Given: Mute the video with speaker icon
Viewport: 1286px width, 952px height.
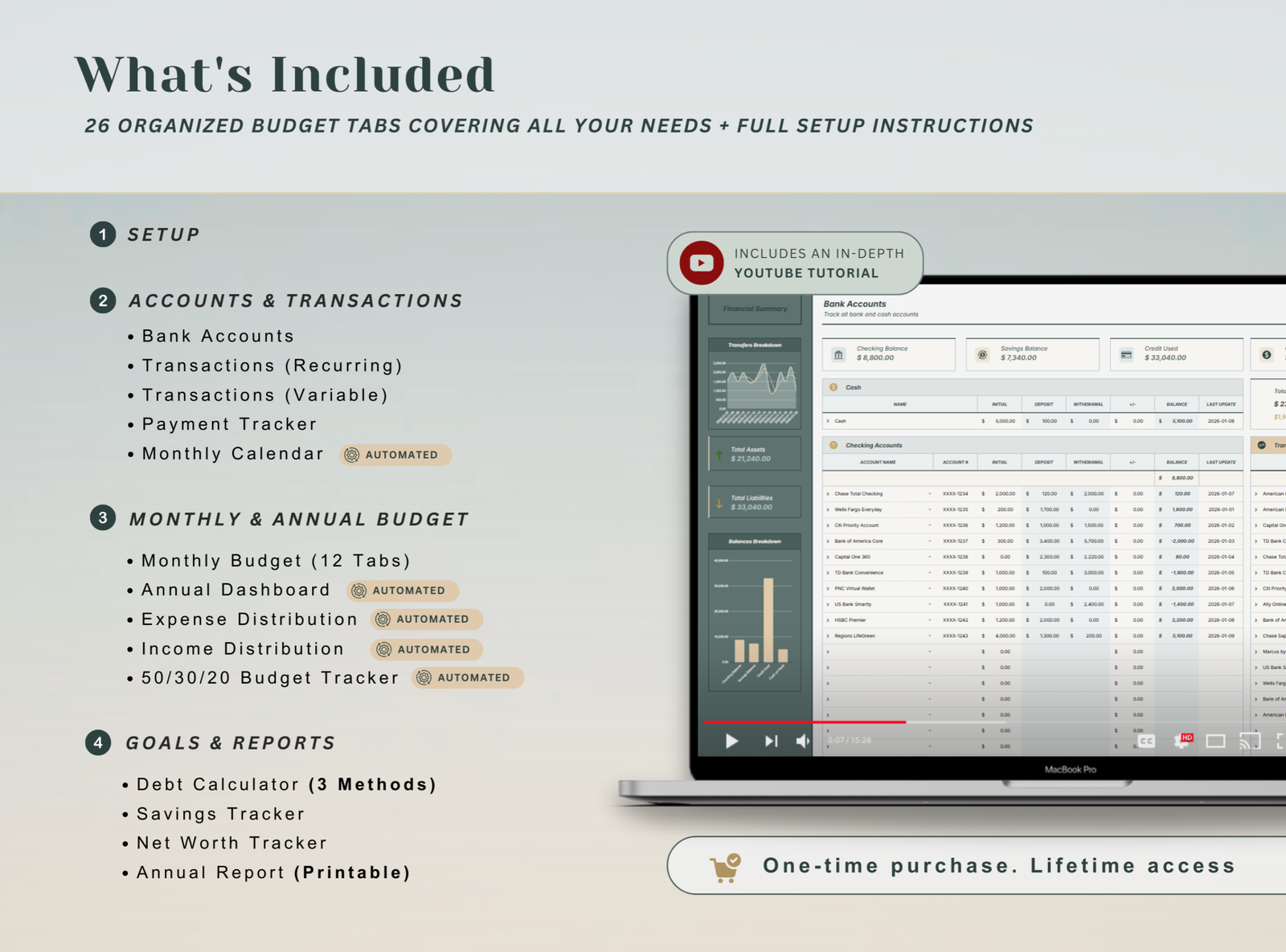Looking at the screenshot, I should tap(802, 741).
